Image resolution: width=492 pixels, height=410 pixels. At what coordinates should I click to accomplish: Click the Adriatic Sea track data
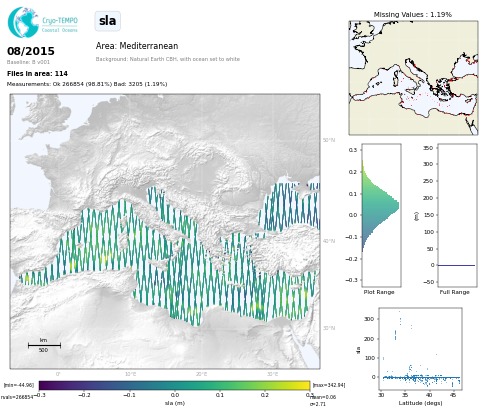click(x=170, y=207)
